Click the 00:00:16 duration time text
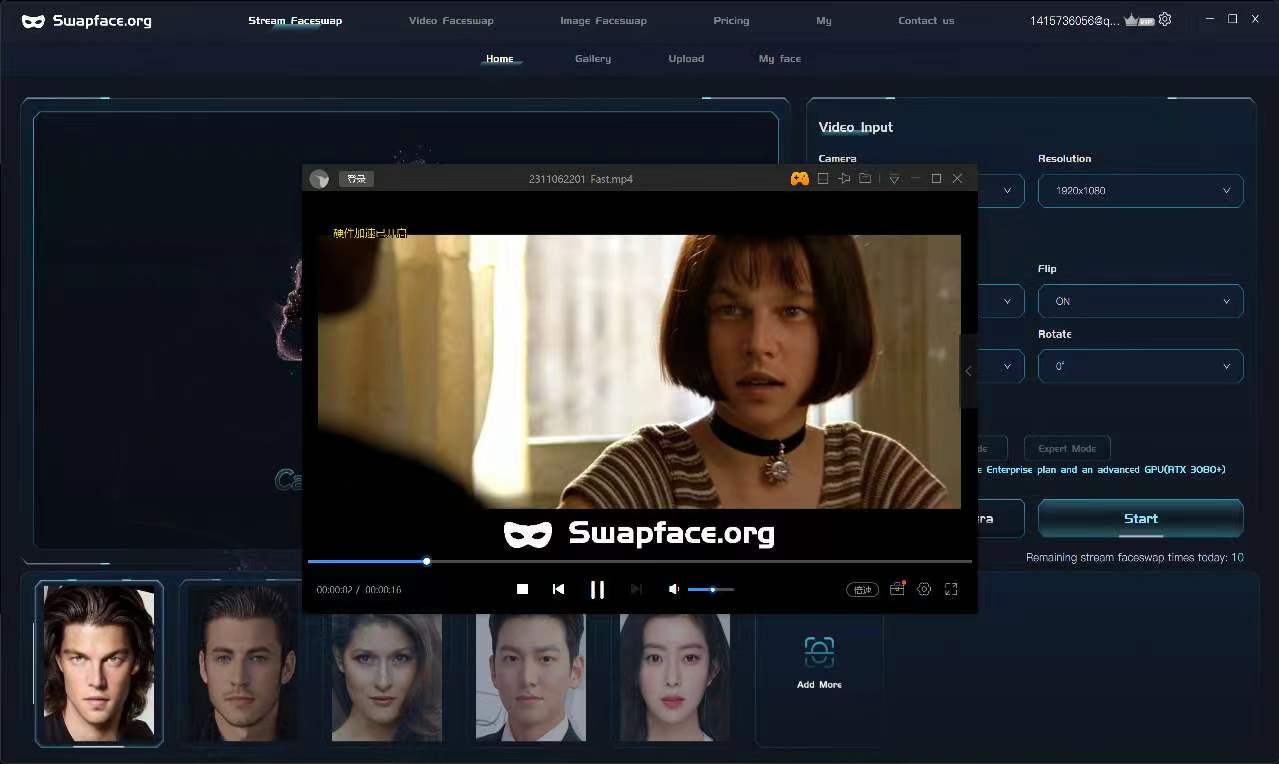Image resolution: width=1279 pixels, height=764 pixels. (x=383, y=590)
